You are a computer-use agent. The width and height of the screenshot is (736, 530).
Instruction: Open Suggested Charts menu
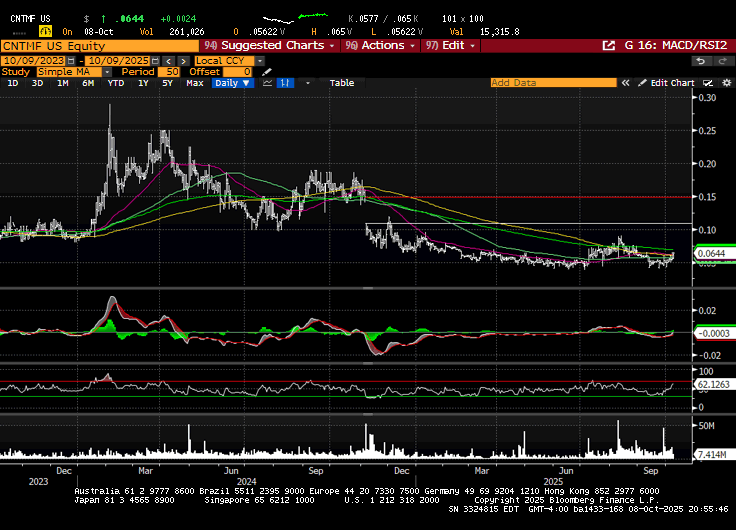click(270, 46)
